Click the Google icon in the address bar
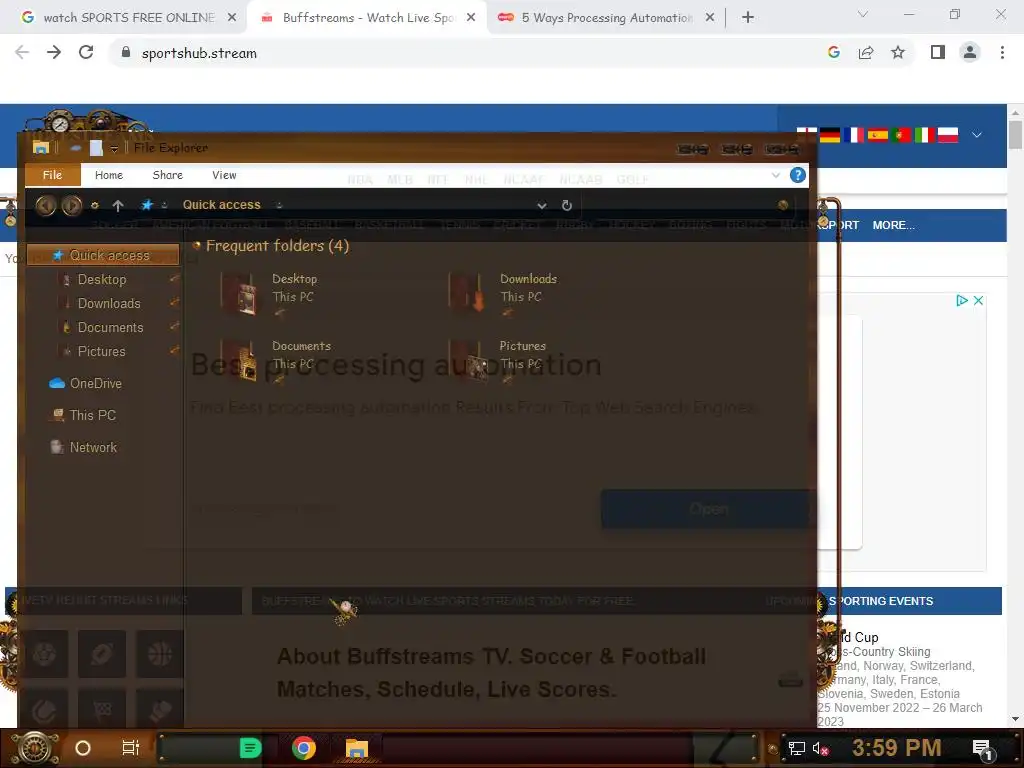The height and width of the screenshot is (768, 1024). (x=833, y=53)
